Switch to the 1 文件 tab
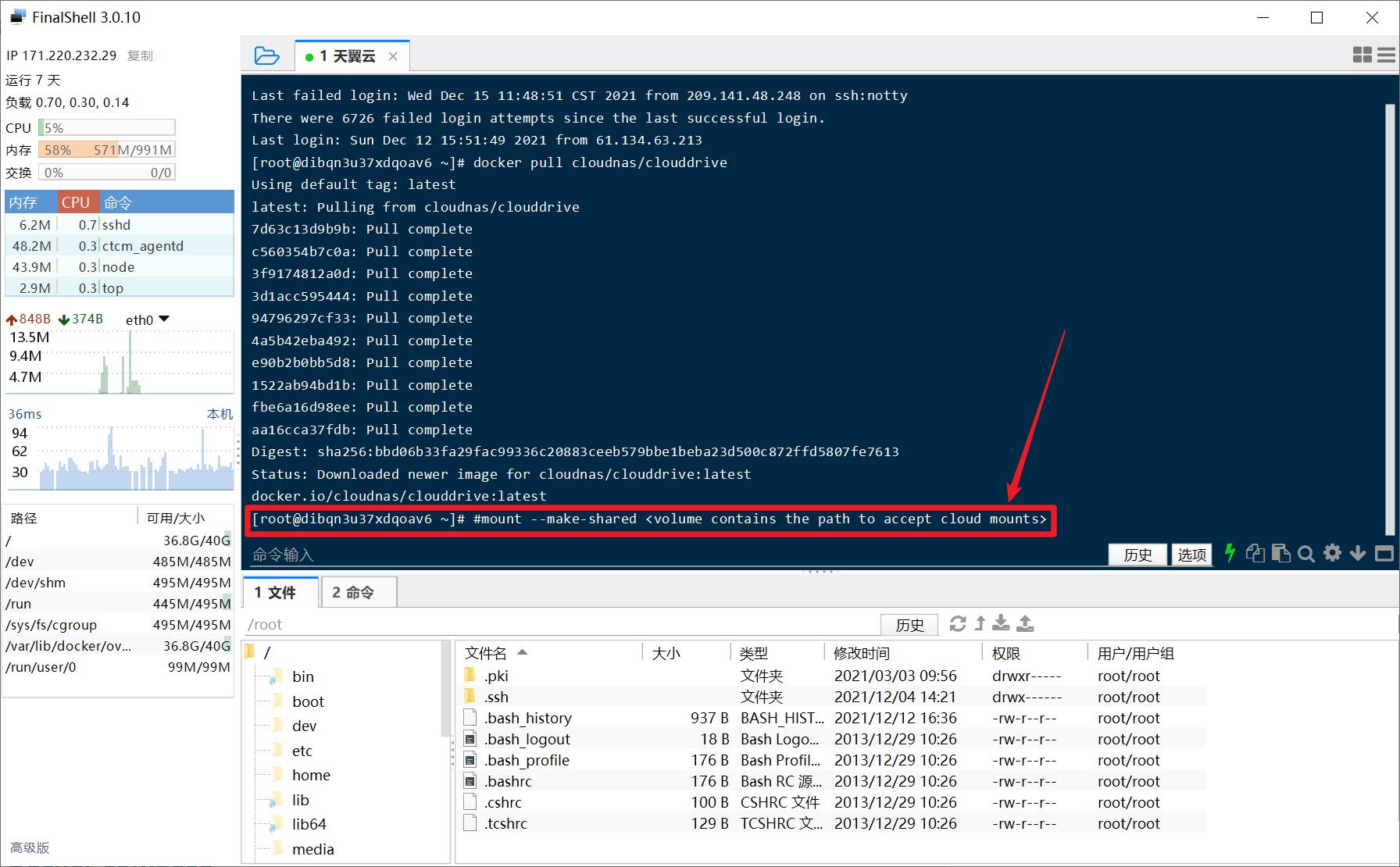The height and width of the screenshot is (867, 1400). pos(281,592)
